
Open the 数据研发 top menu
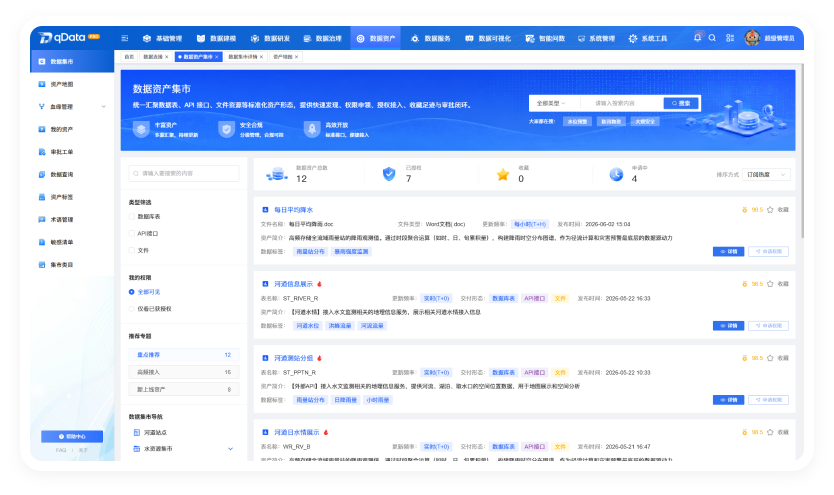click(270, 38)
